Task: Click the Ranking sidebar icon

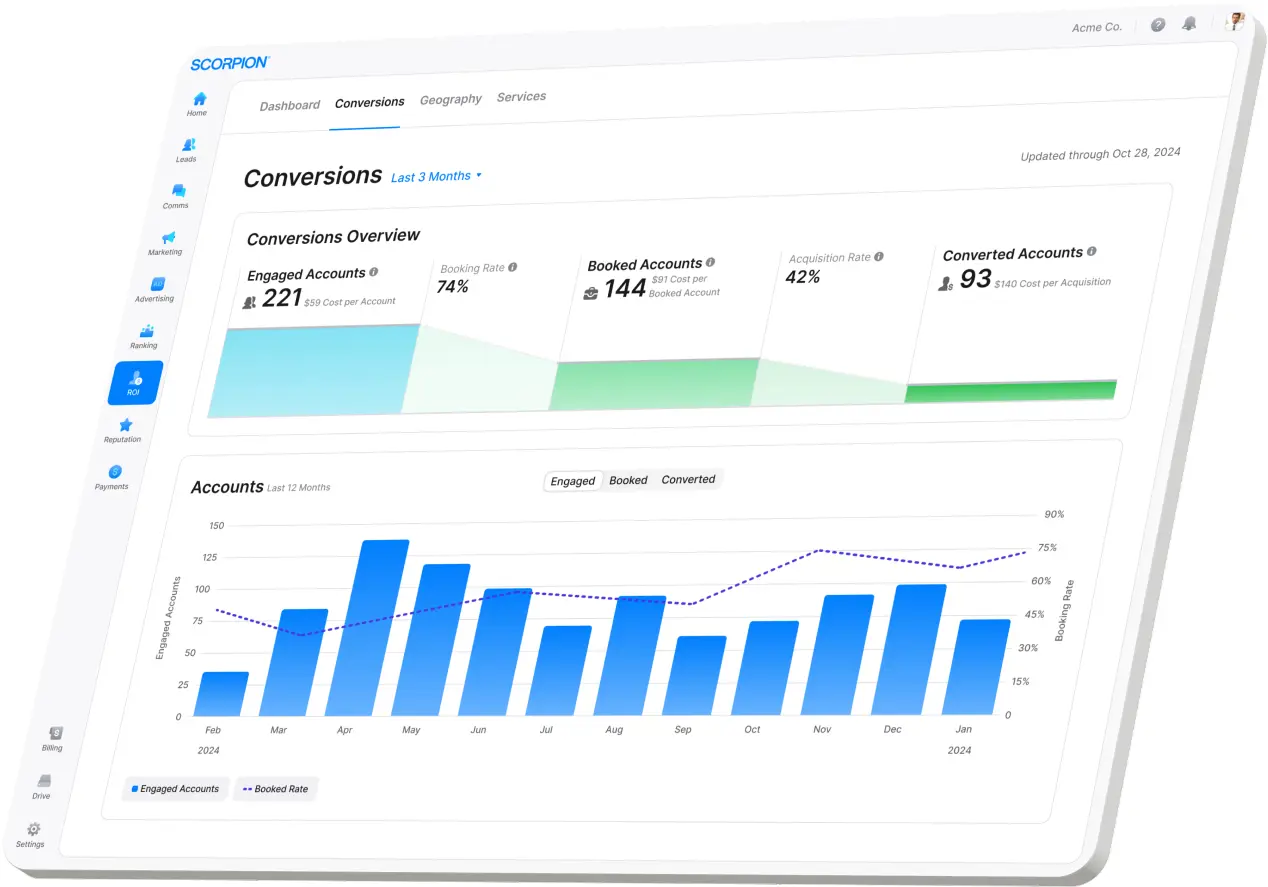Action: (146, 332)
